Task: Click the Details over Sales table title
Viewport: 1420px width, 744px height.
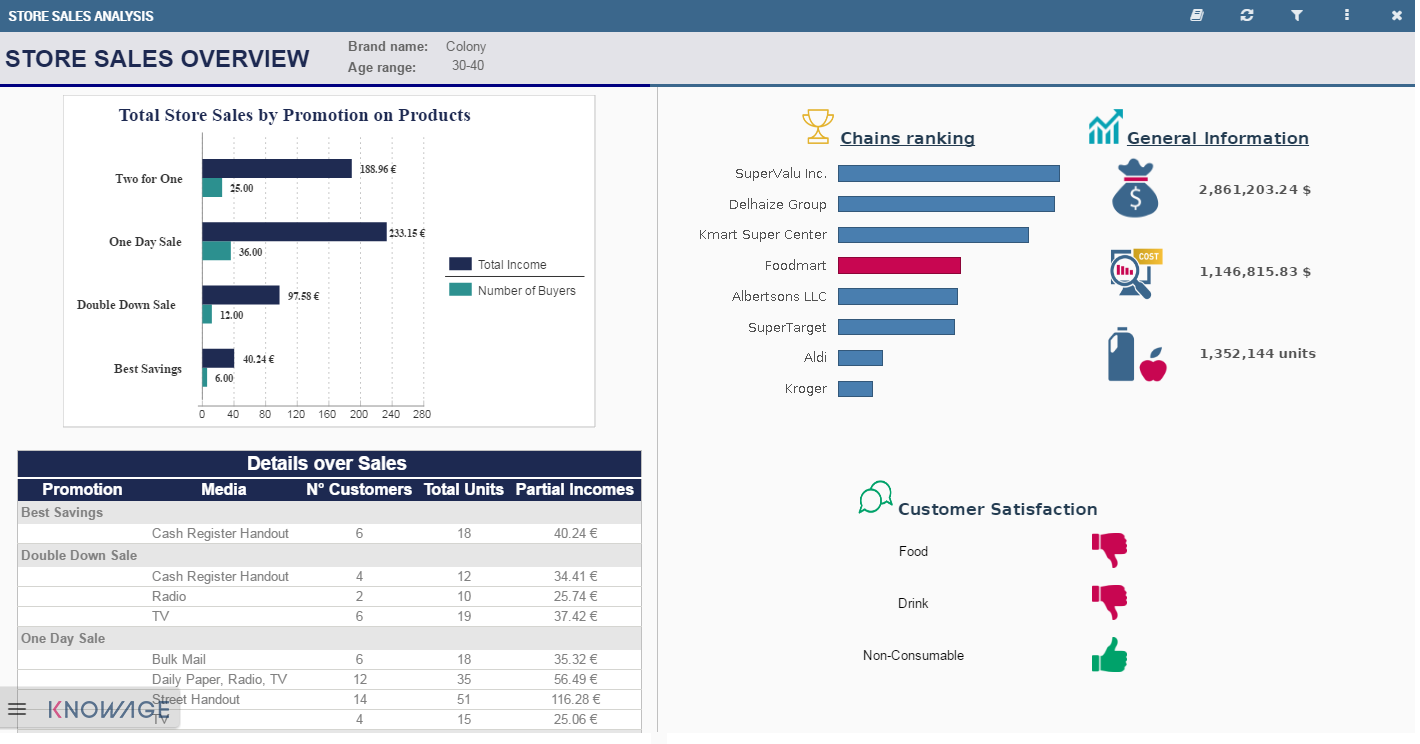Action: [327, 463]
